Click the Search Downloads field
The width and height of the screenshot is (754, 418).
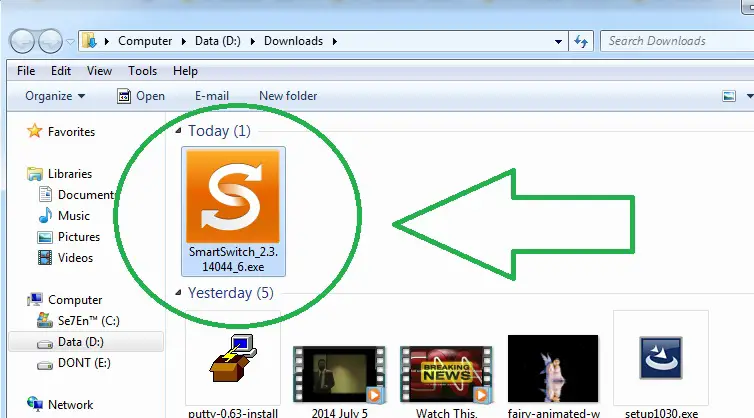click(677, 41)
